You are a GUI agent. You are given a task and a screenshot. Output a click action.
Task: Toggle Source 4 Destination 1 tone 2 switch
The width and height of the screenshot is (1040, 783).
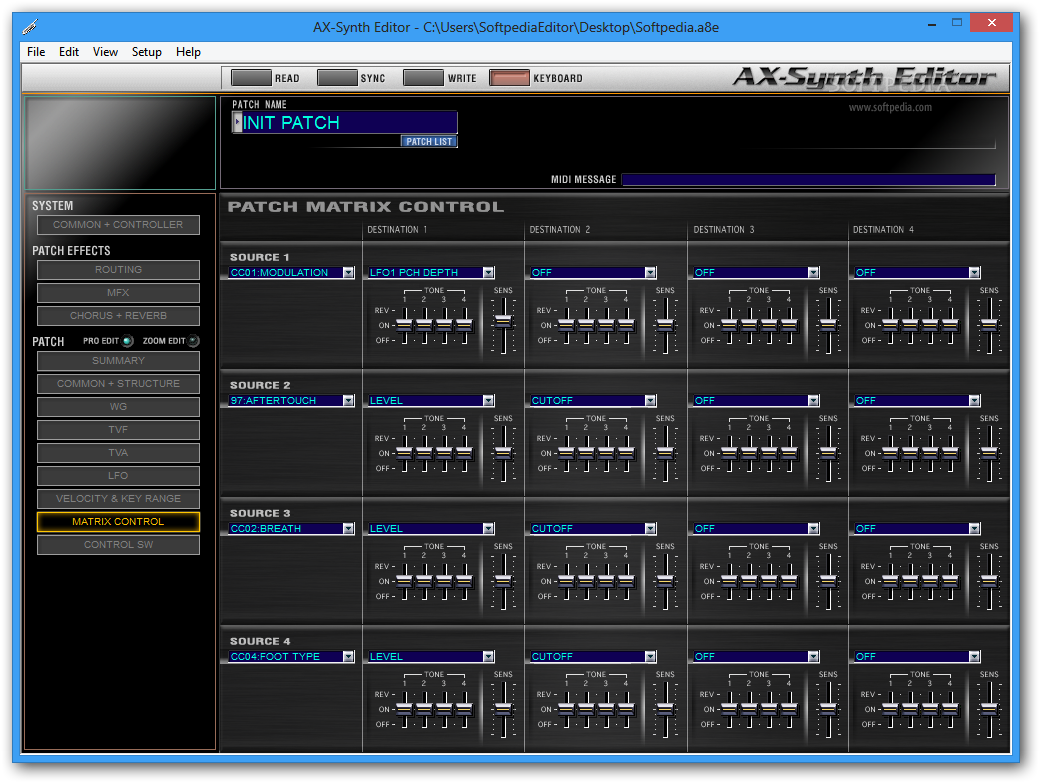point(424,709)
